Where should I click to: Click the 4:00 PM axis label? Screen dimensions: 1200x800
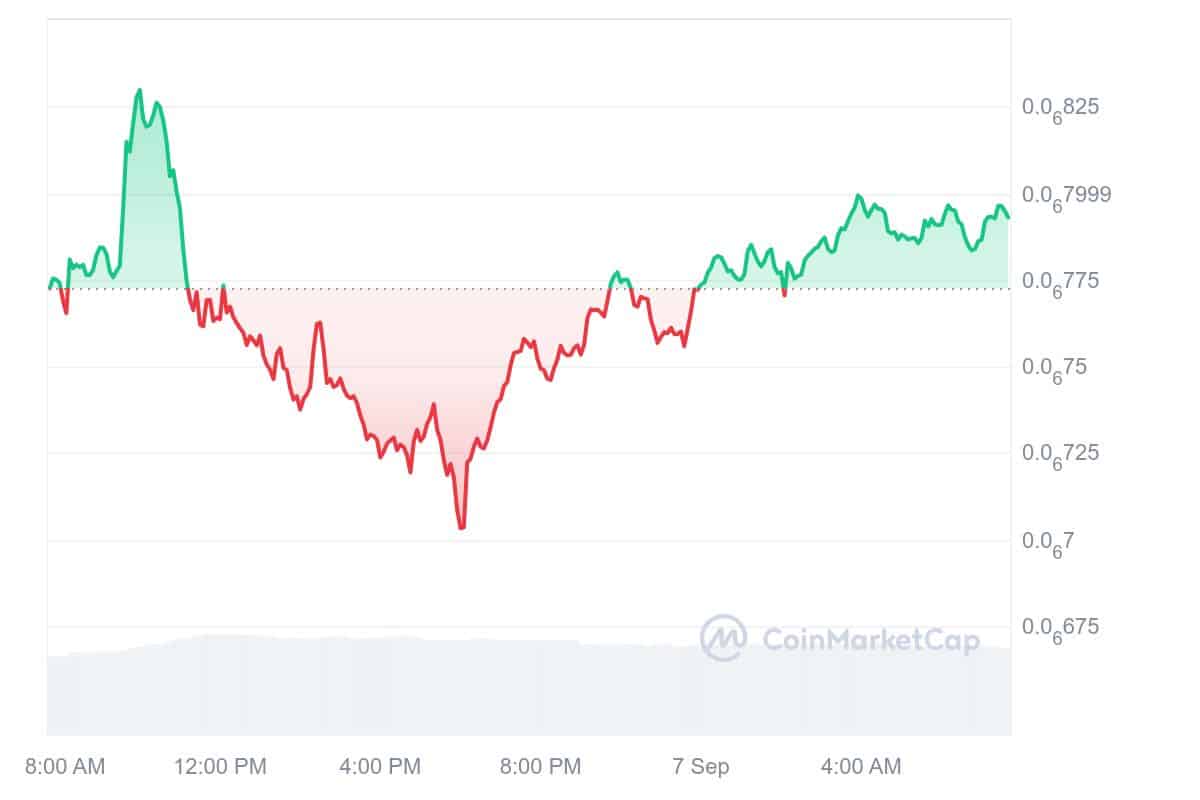pos(380,767)
